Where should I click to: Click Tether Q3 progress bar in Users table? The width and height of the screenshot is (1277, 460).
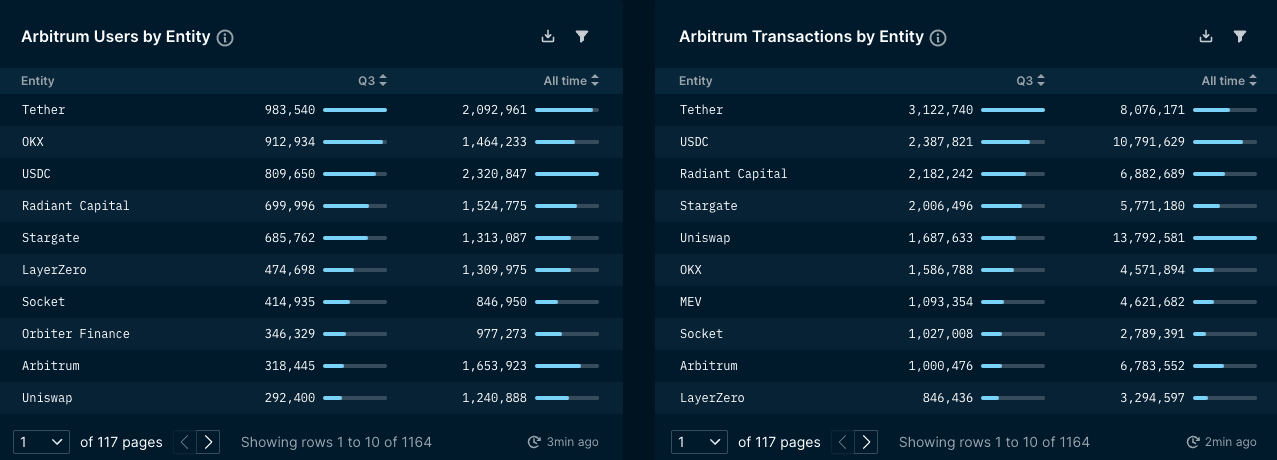point(355,110)
